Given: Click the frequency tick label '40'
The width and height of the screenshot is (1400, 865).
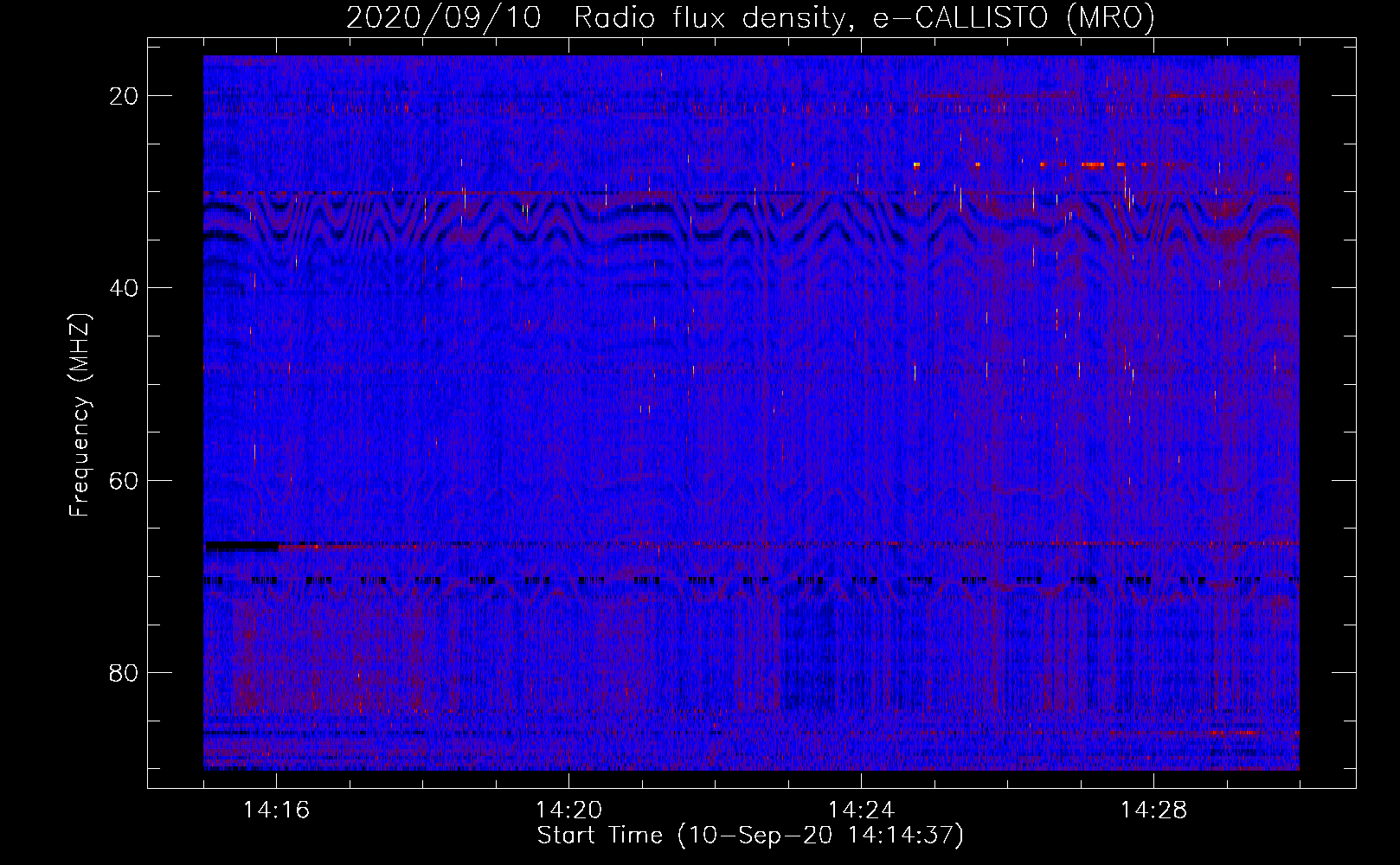Looking at the screenshot, I should point(125,288).
